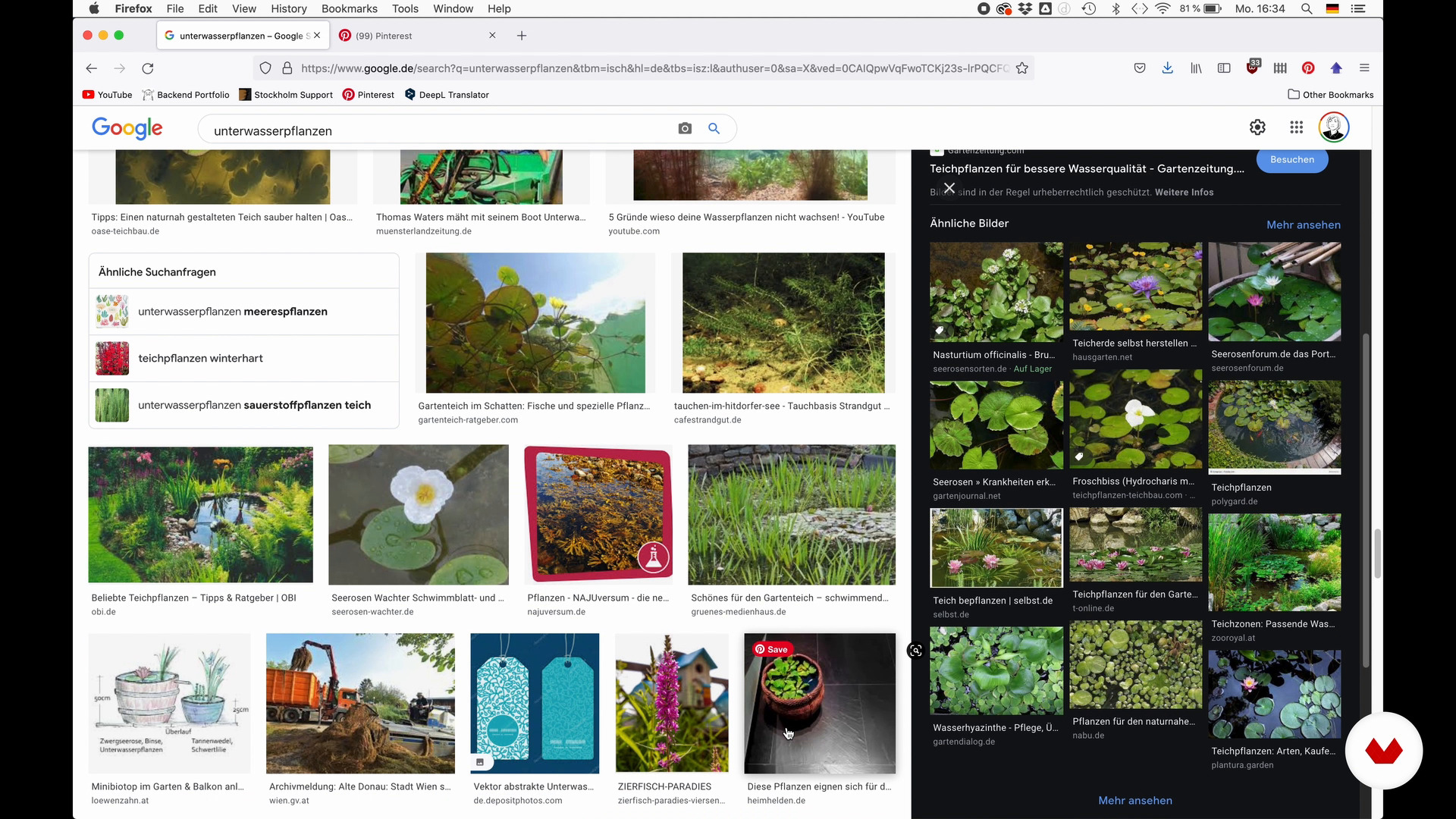
Task: Open tauchen-im-hitdorfer-see image
Action: [783, 322]
